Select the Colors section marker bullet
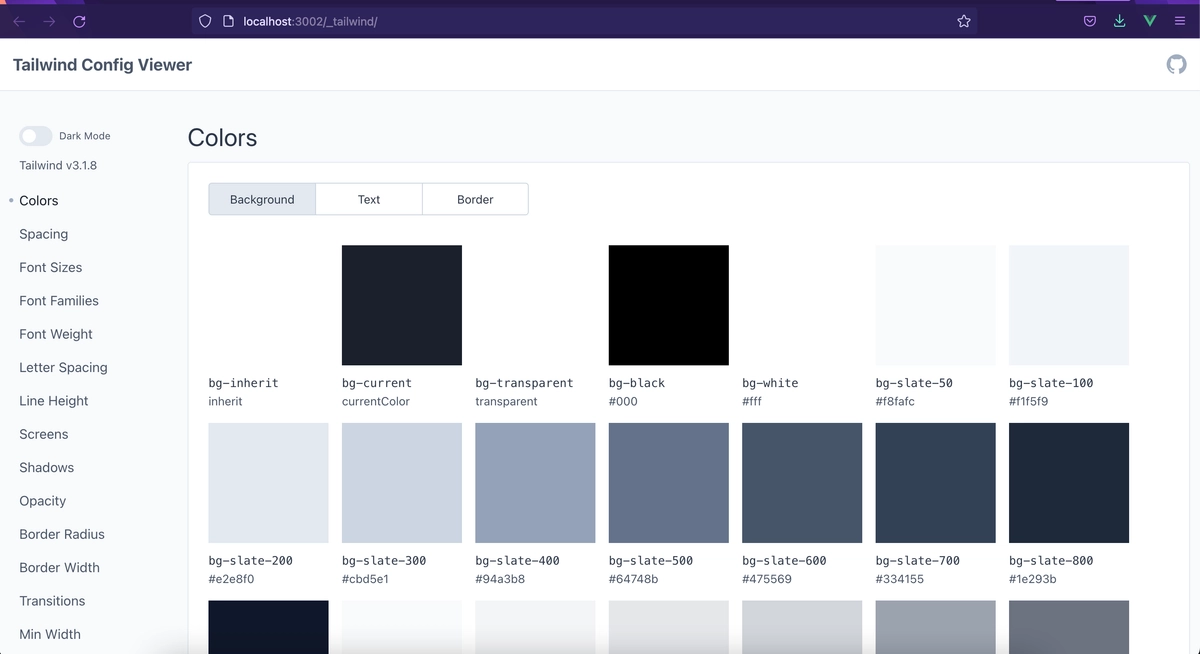Screen dimensions: 1200x654 tap(9, 200)
